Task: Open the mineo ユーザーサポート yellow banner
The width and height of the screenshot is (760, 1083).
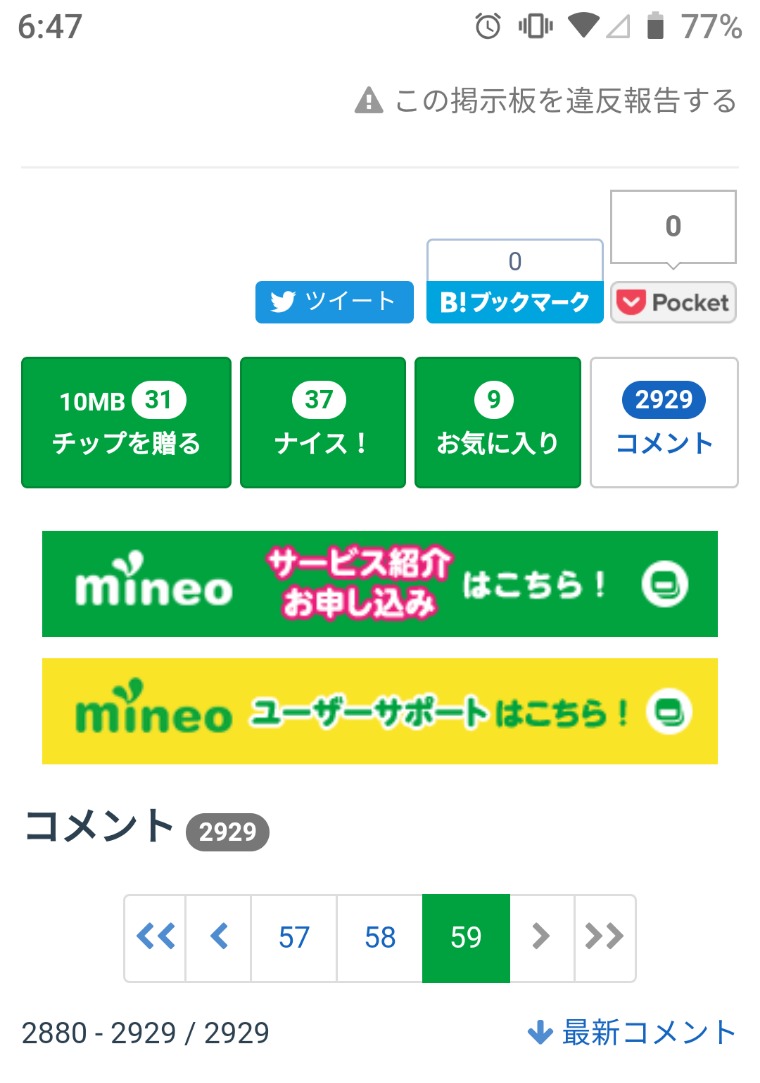Action: pyautogui.click(x=380, y=711)
